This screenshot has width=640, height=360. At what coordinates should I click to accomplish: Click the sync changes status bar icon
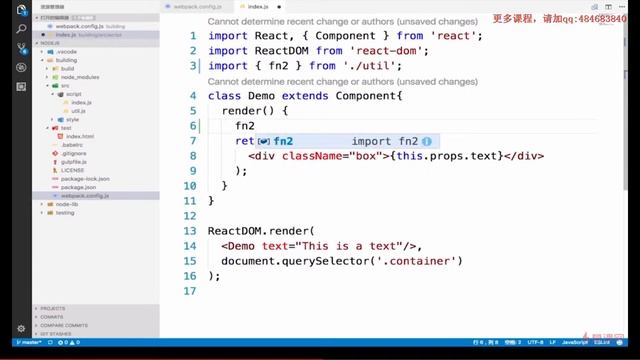coord(50,342)
